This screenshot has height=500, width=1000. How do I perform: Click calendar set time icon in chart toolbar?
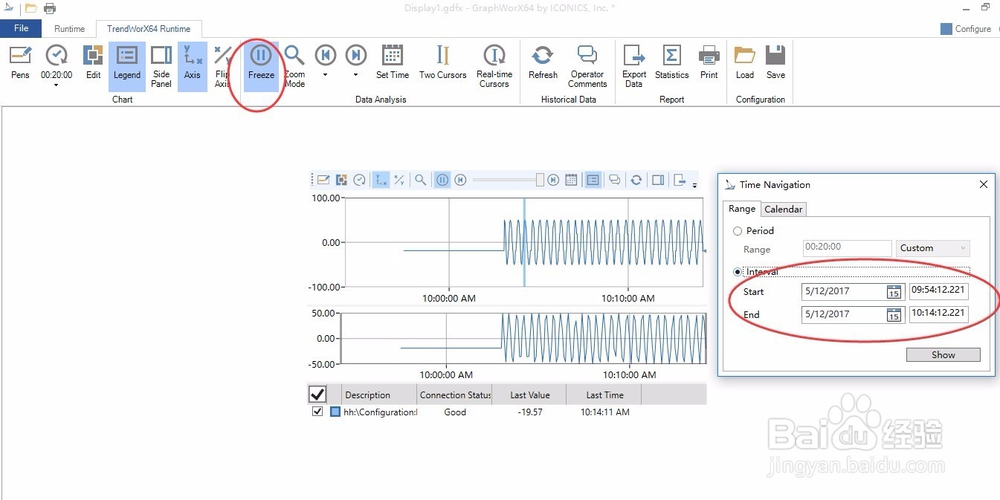[571, 180]
